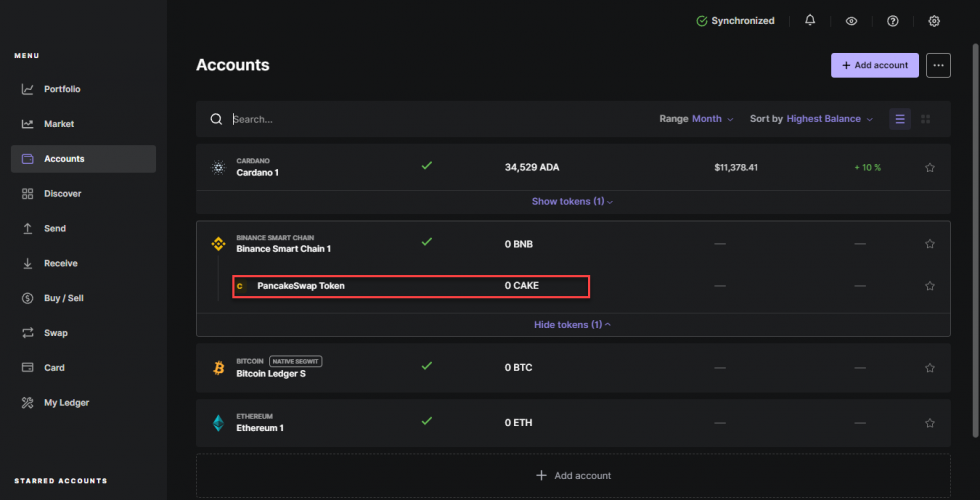
Task: Open Sort by Highest Balance dropdown
Action: click(x=811, y=119)
